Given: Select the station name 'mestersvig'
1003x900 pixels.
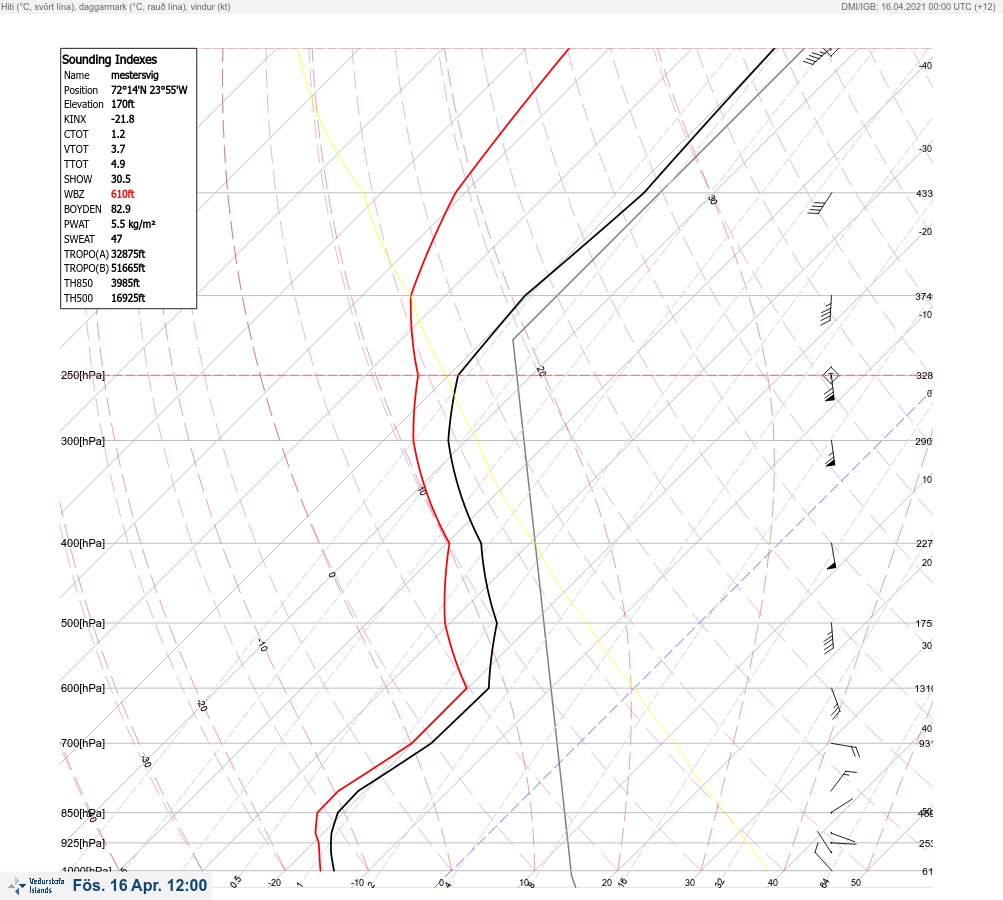Looking at the screenshot, I should coord(134,75).
